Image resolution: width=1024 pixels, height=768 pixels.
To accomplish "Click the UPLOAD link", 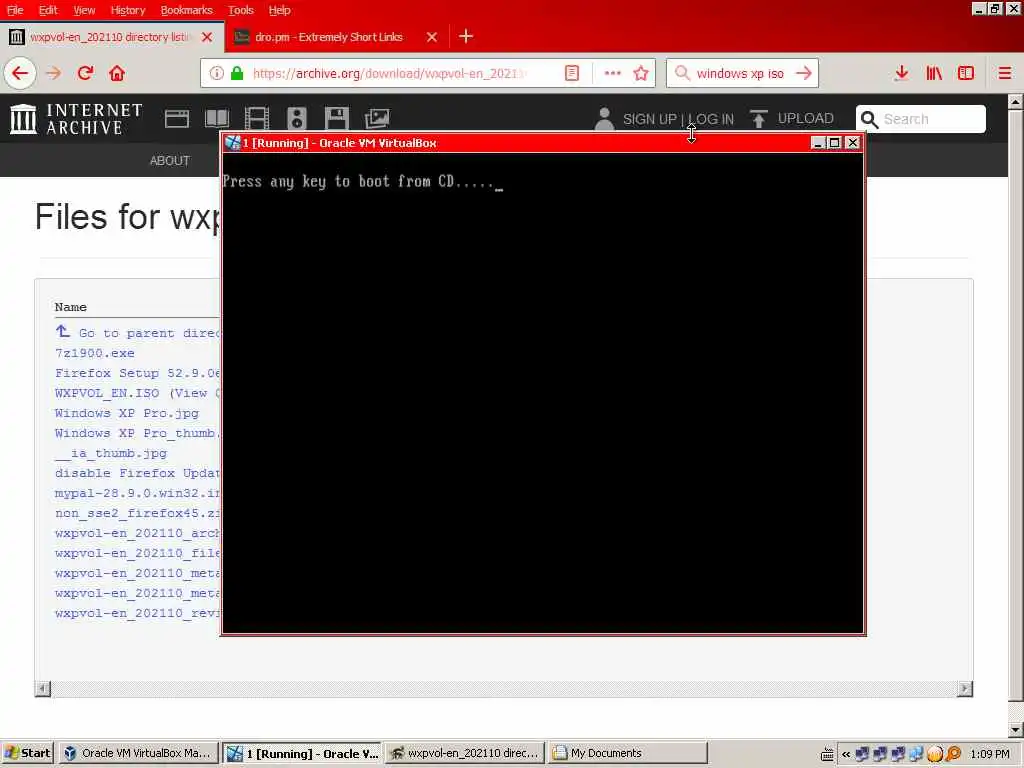I will [805, 118].
